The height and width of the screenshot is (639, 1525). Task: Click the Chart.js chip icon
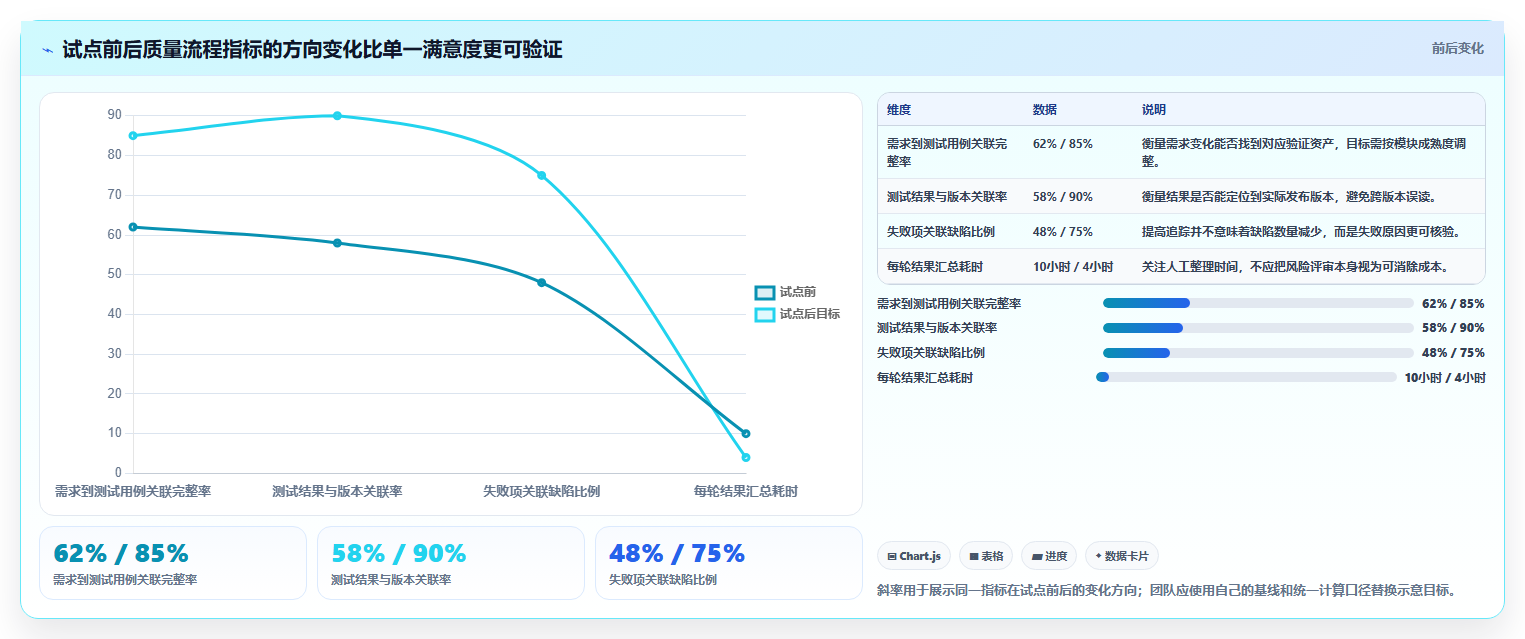pyautogui.click(x=892, y=556)
